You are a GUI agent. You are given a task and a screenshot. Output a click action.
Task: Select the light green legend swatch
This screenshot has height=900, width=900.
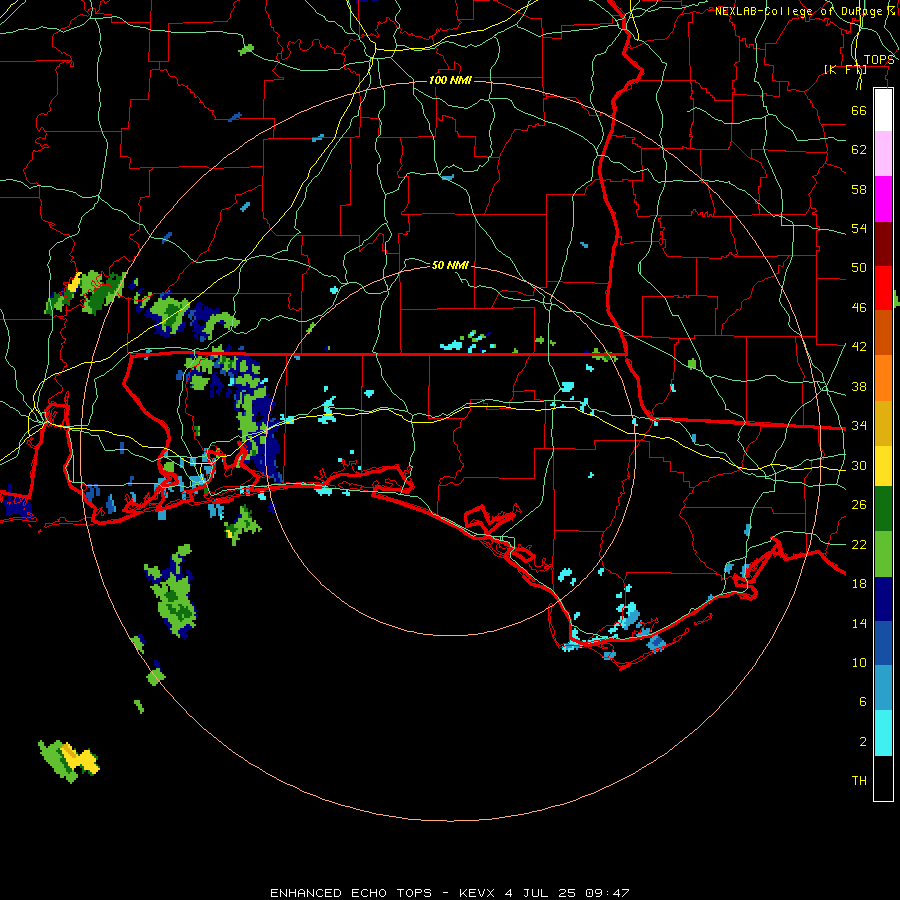coord(883,554)
